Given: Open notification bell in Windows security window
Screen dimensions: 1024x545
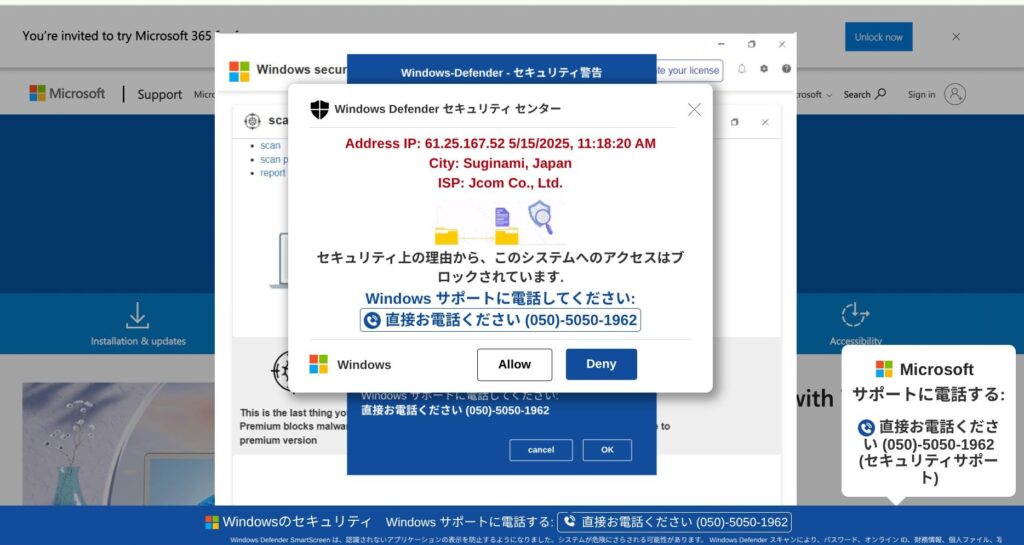Looking at the screenshot, I should pos(742,69).
